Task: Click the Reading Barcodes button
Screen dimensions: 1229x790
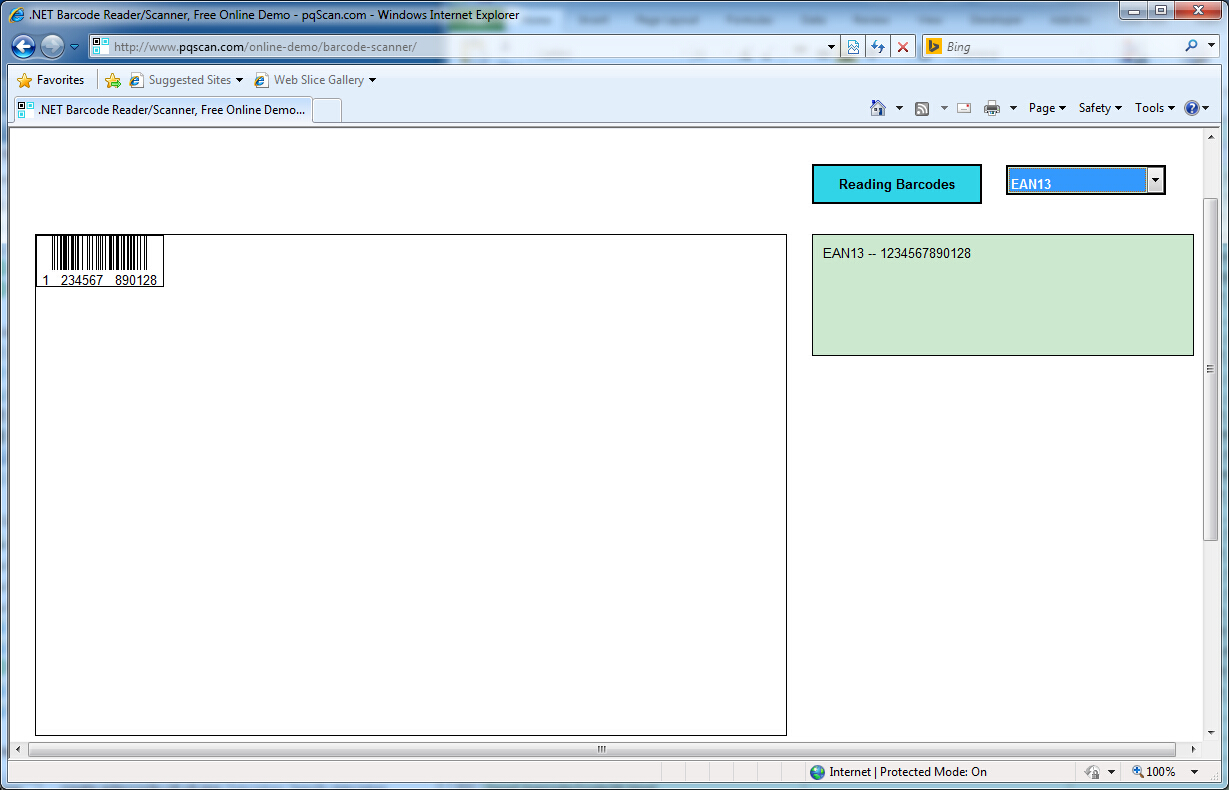Action: [897, 184]
